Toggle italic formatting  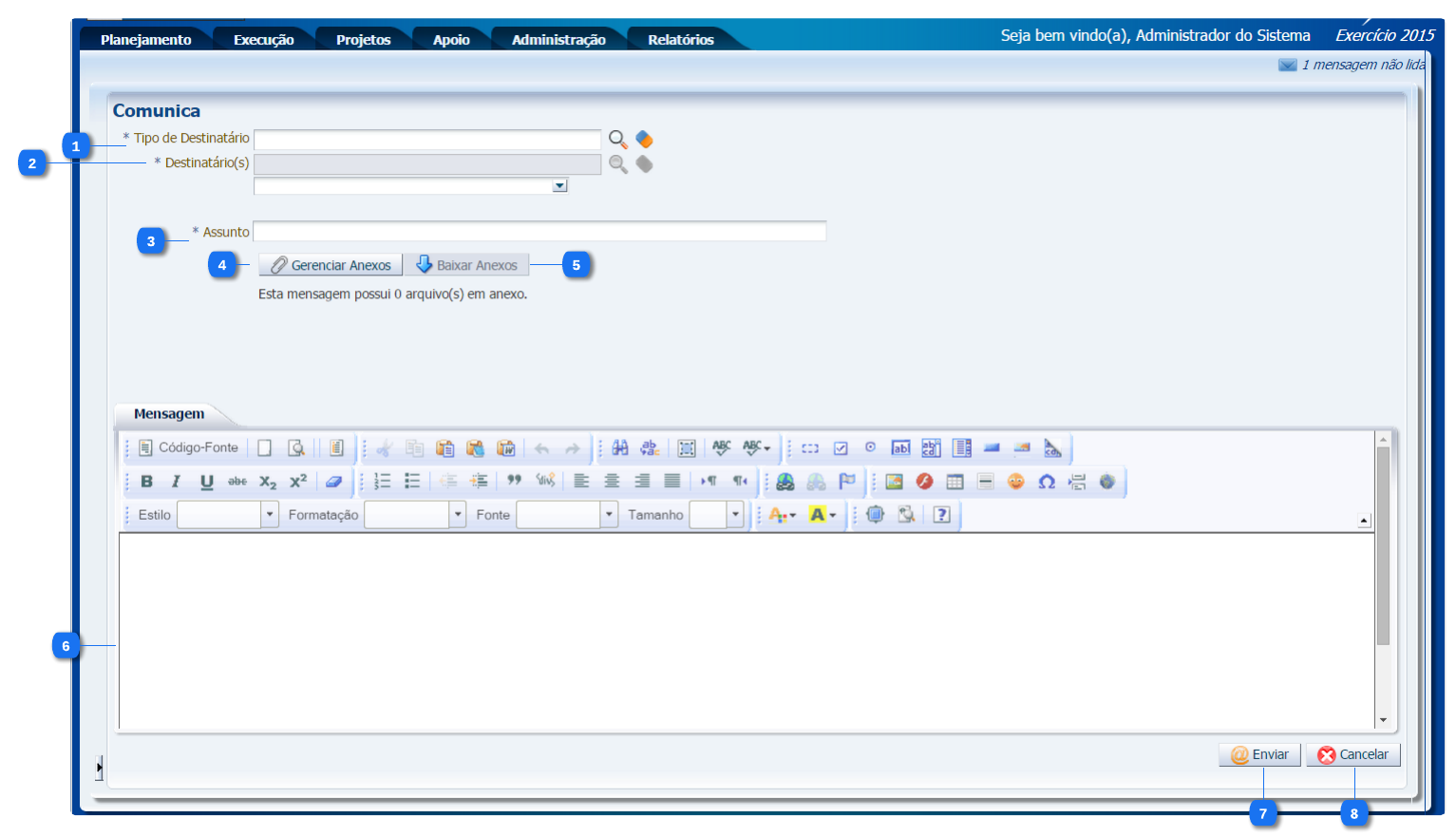[176, 482]
